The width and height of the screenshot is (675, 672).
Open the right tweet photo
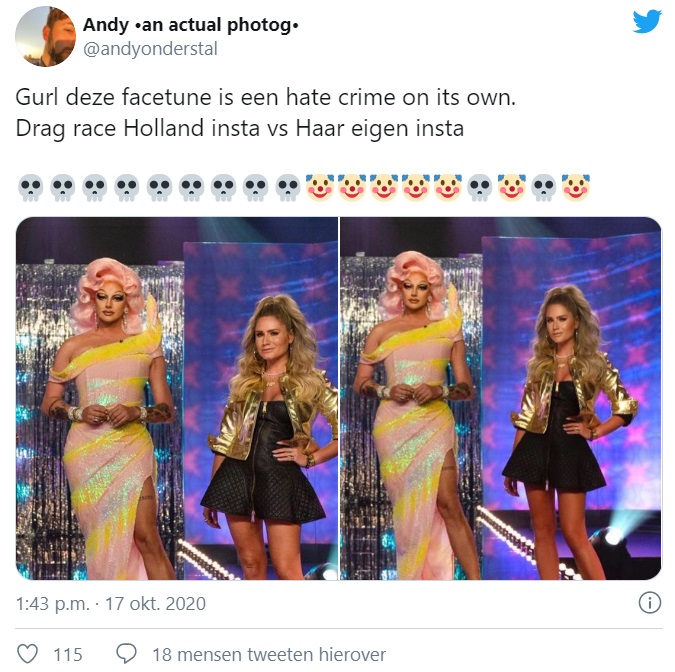pos(501,399)
